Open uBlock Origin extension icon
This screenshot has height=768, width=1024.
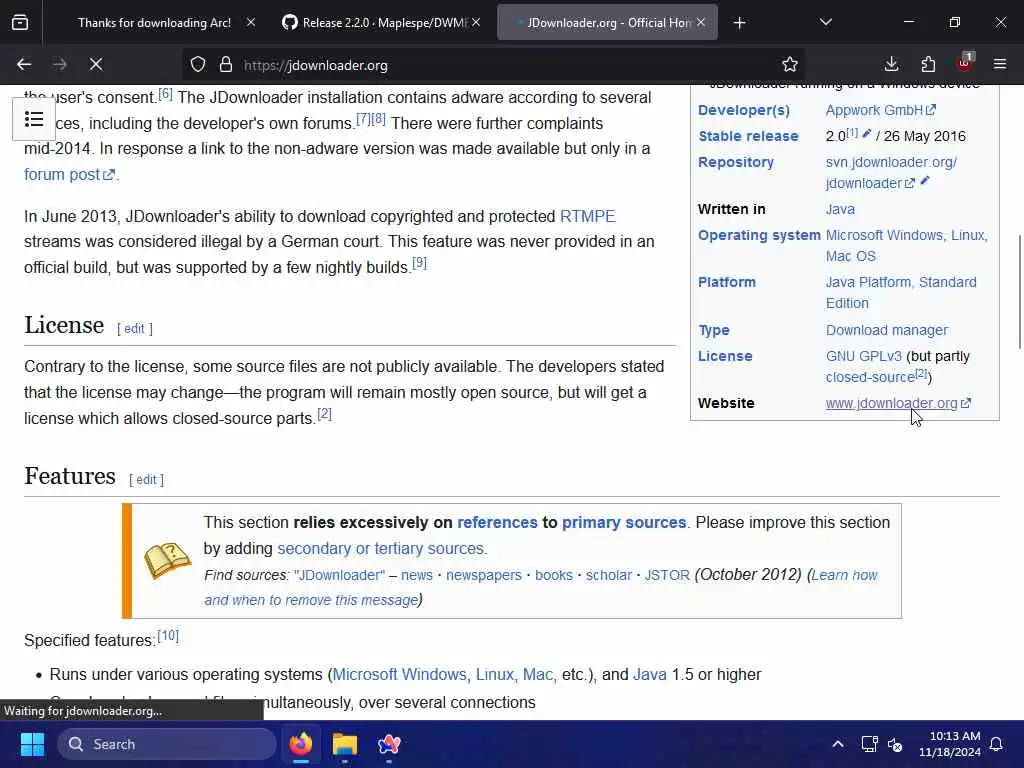pyautogui.click(x=965, y=63)
